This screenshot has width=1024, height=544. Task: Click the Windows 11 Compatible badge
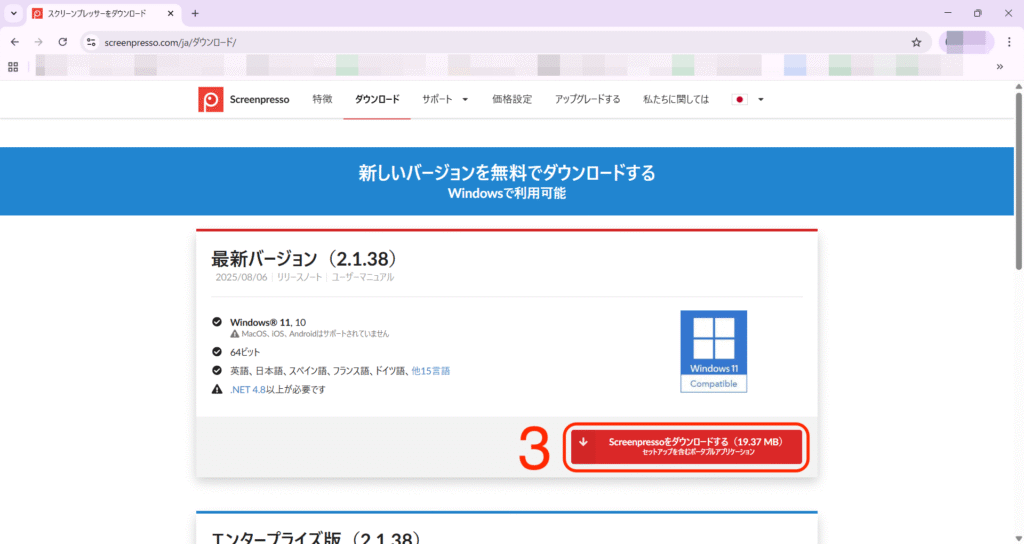point(713,351)
